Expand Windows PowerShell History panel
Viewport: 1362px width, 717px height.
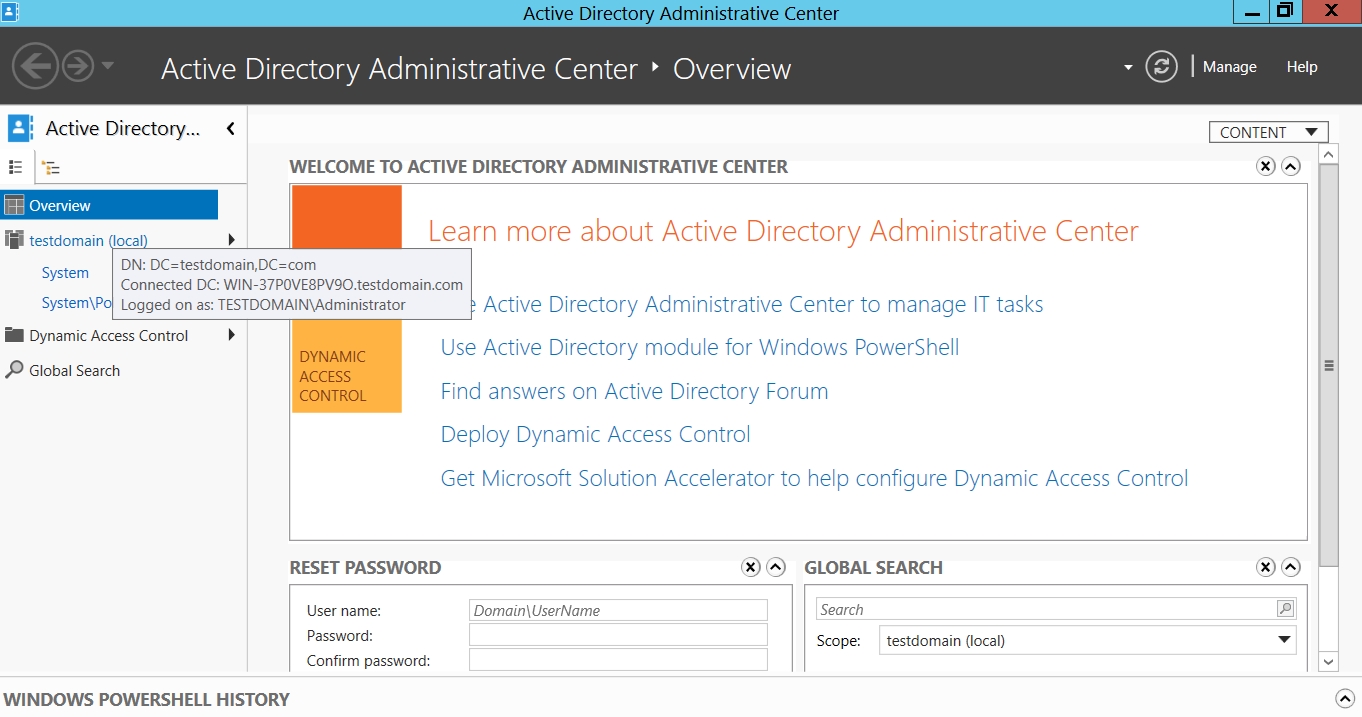tap(1343, 699)
